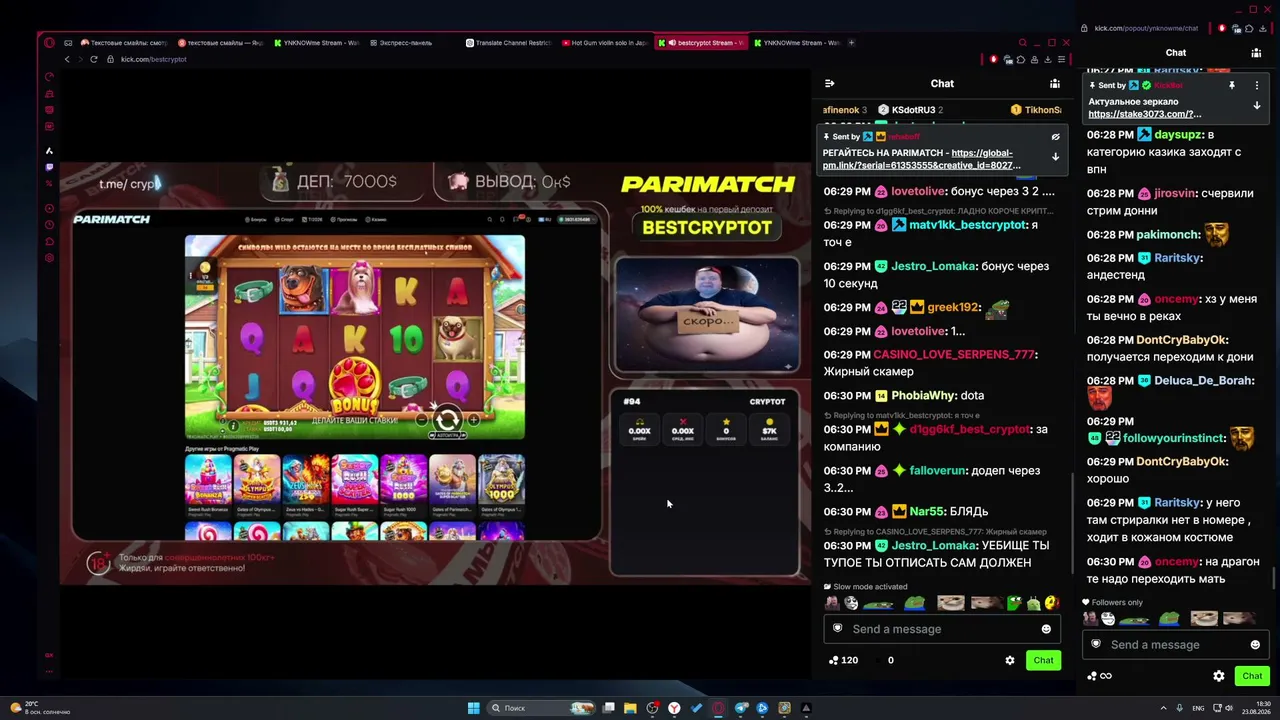The image size is (1280, 720).
Task: Expand the KickBot pinned message arrow
Action: (1257, 105)
